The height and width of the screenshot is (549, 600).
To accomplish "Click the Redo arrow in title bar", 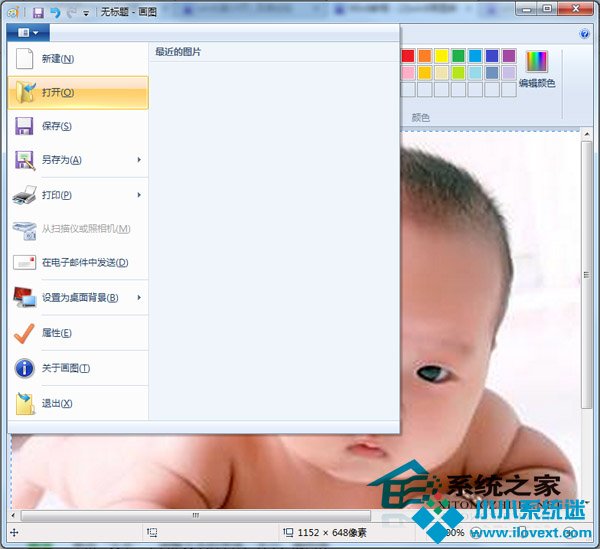I will [72, 13].
